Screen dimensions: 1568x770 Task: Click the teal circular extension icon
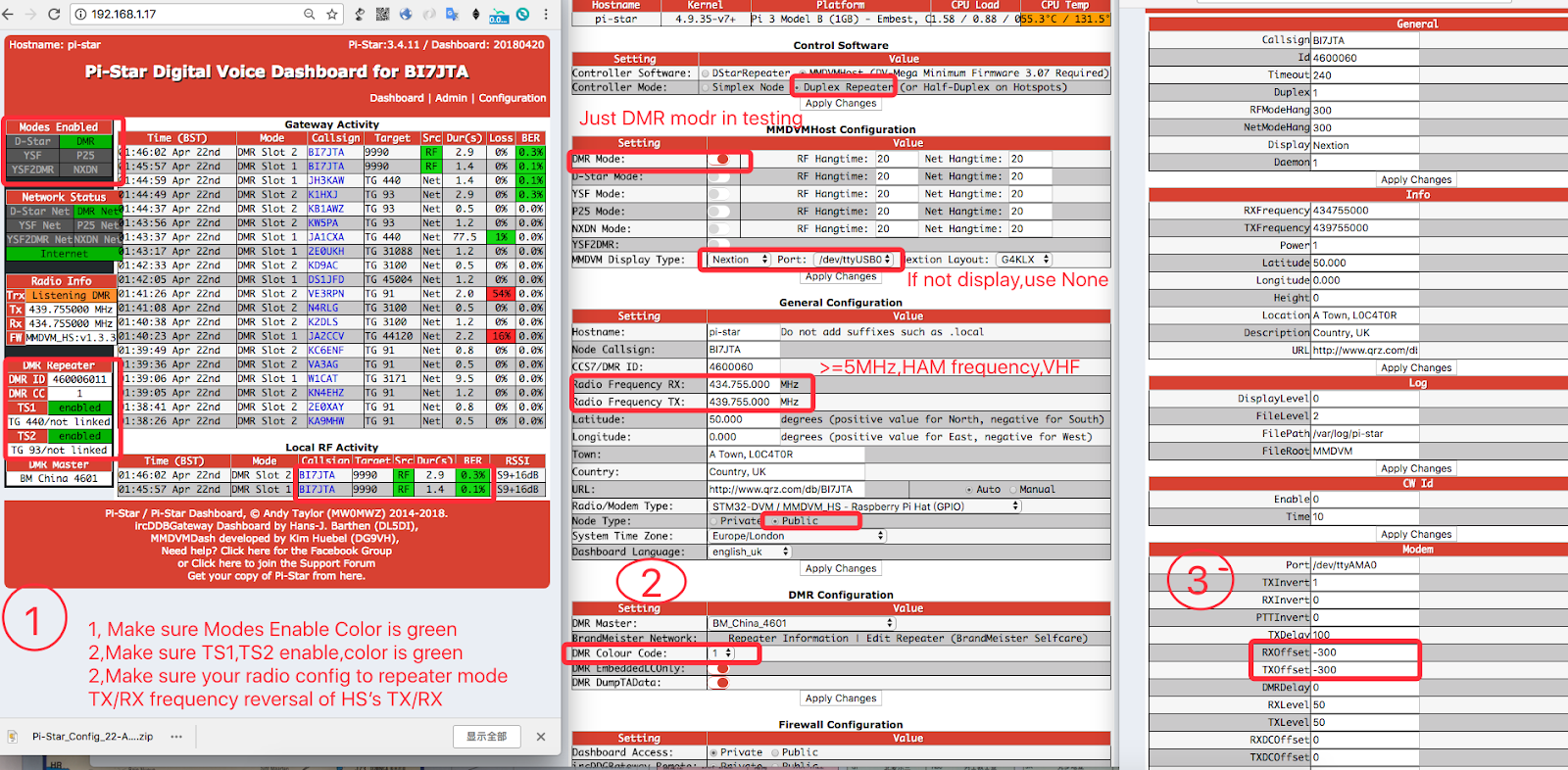523,14
